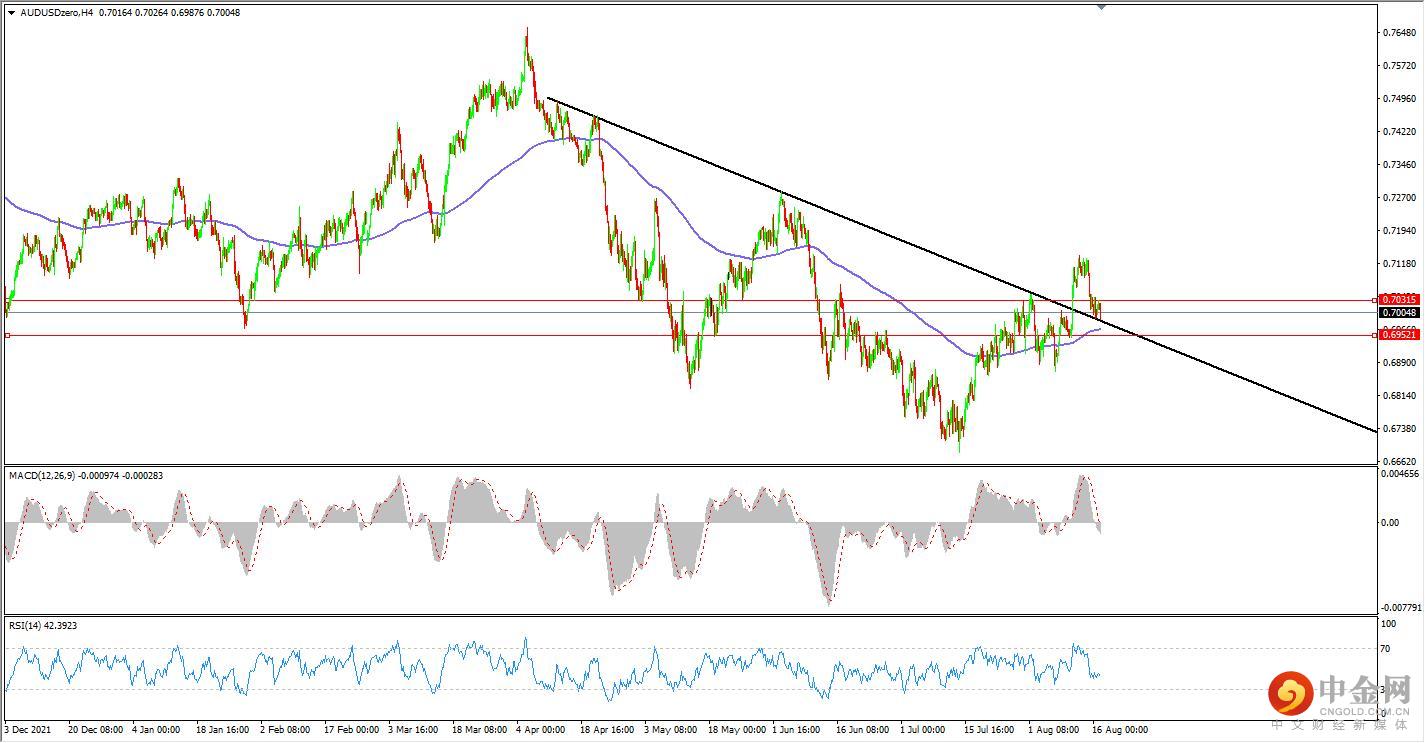Click the 20 Dec 08:00 time label
1425x743 pixels.
(x=95, y=729)
